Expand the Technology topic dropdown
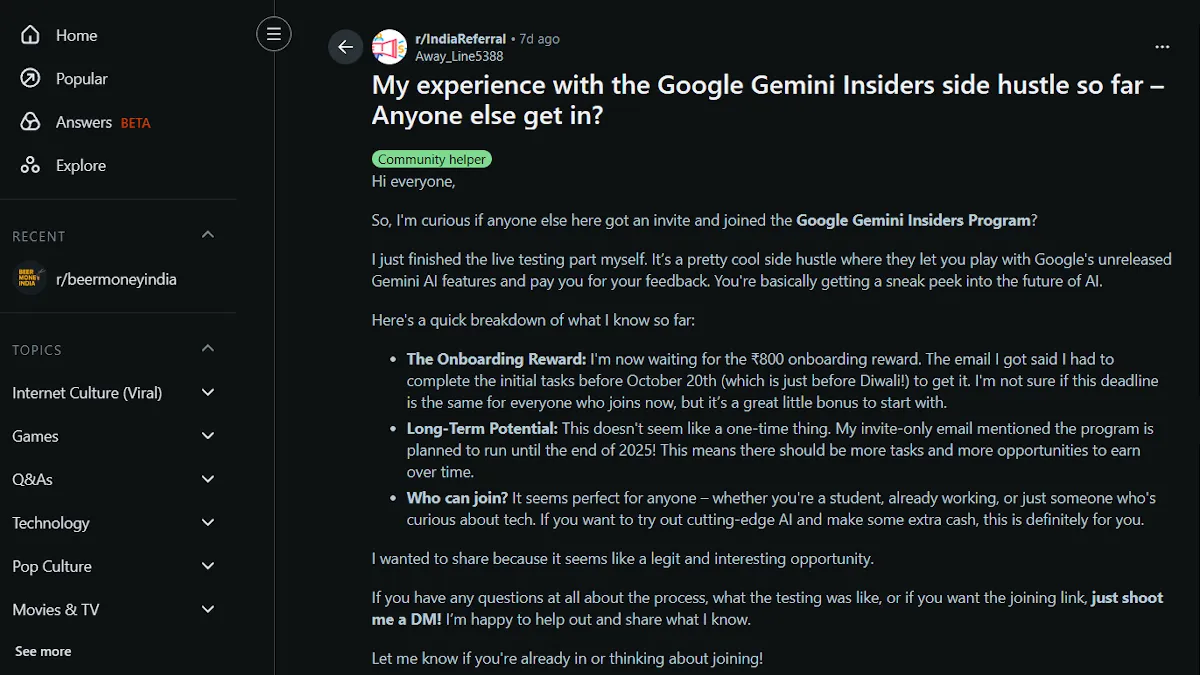Image resolution: width=1200 pixels, height=675 pixels. [x=207, y=522]
